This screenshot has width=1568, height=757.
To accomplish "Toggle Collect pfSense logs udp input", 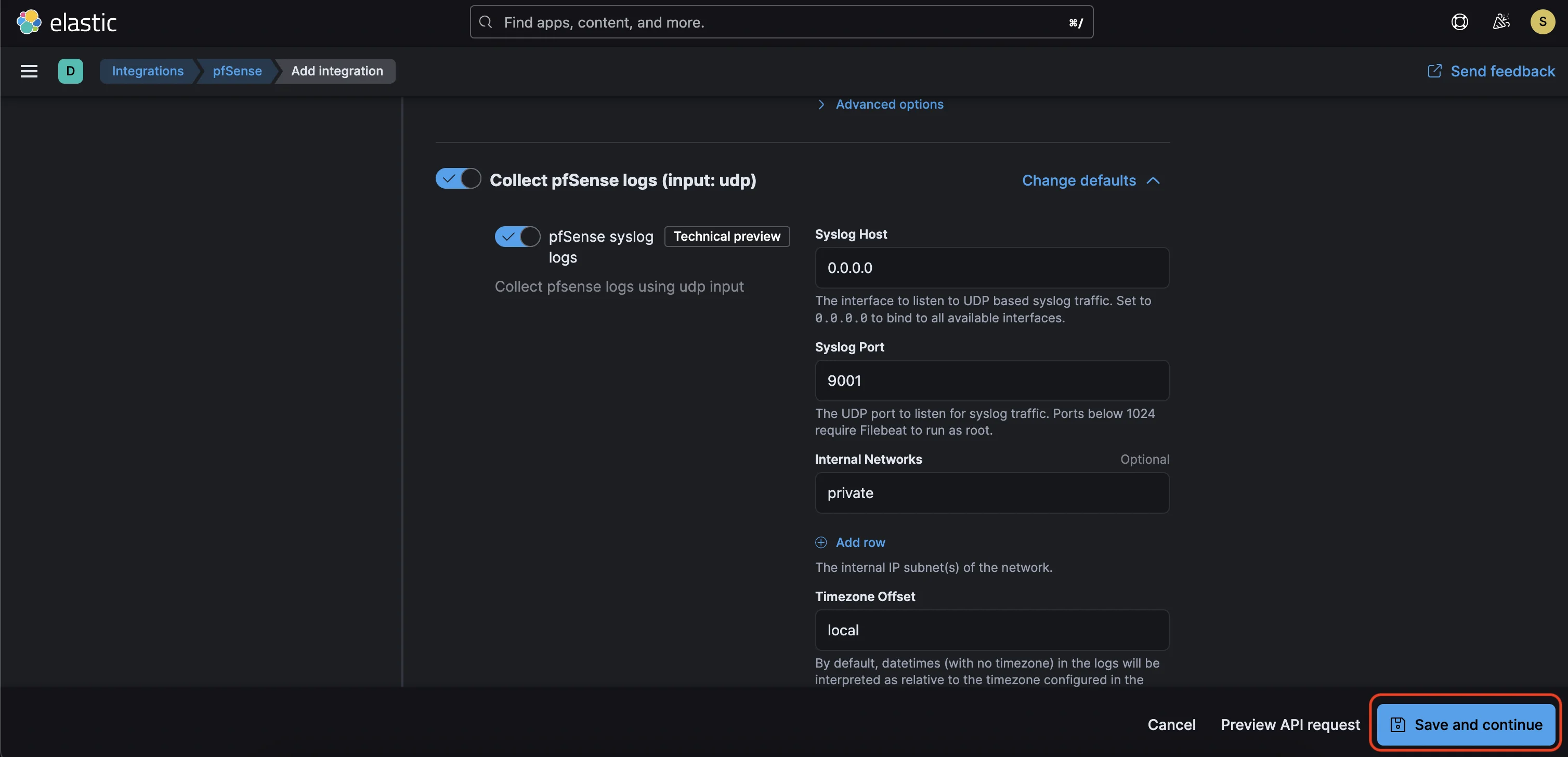I will 459,179.
